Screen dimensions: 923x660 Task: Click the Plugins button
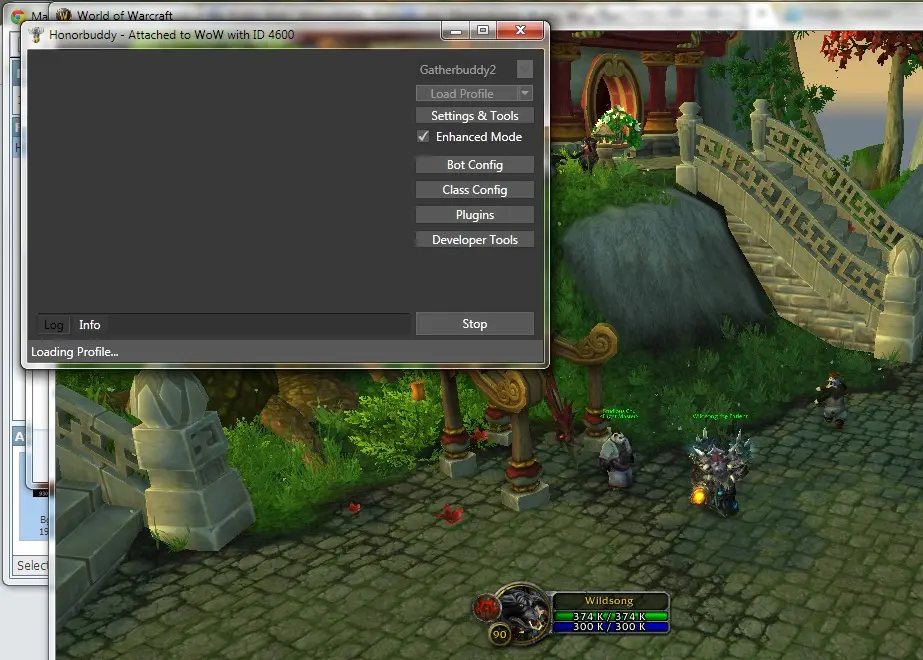point(474,215)
